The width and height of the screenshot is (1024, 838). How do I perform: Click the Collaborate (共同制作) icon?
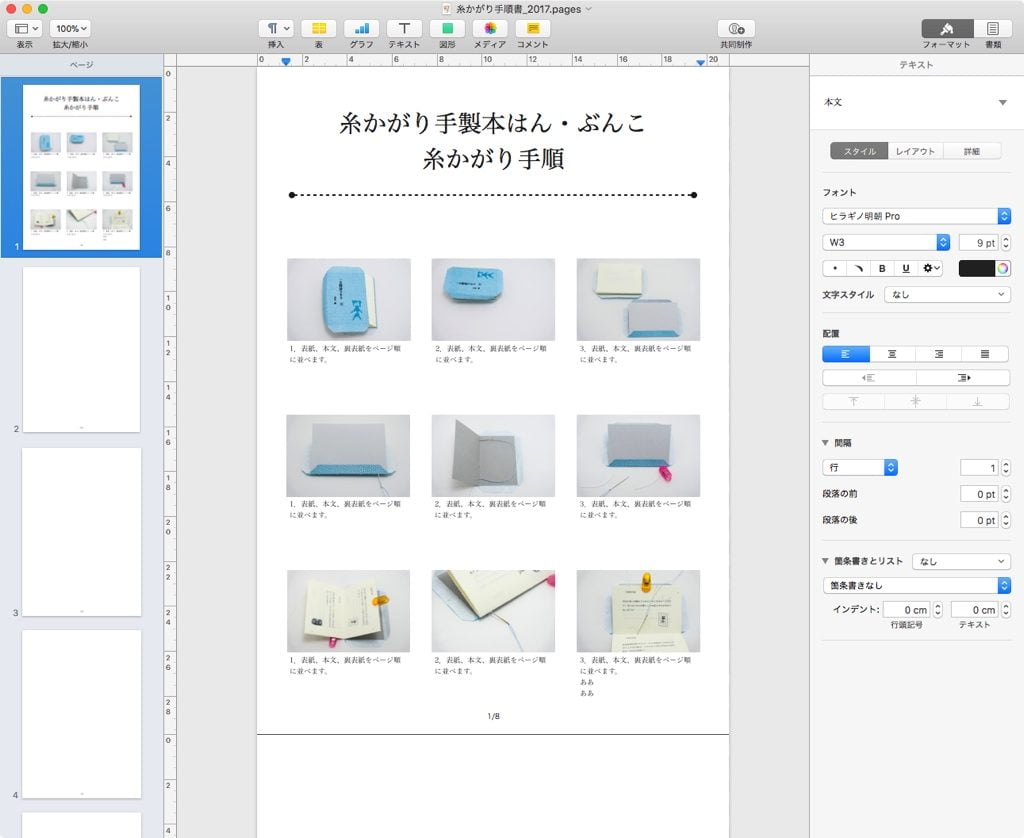[736, 29]
